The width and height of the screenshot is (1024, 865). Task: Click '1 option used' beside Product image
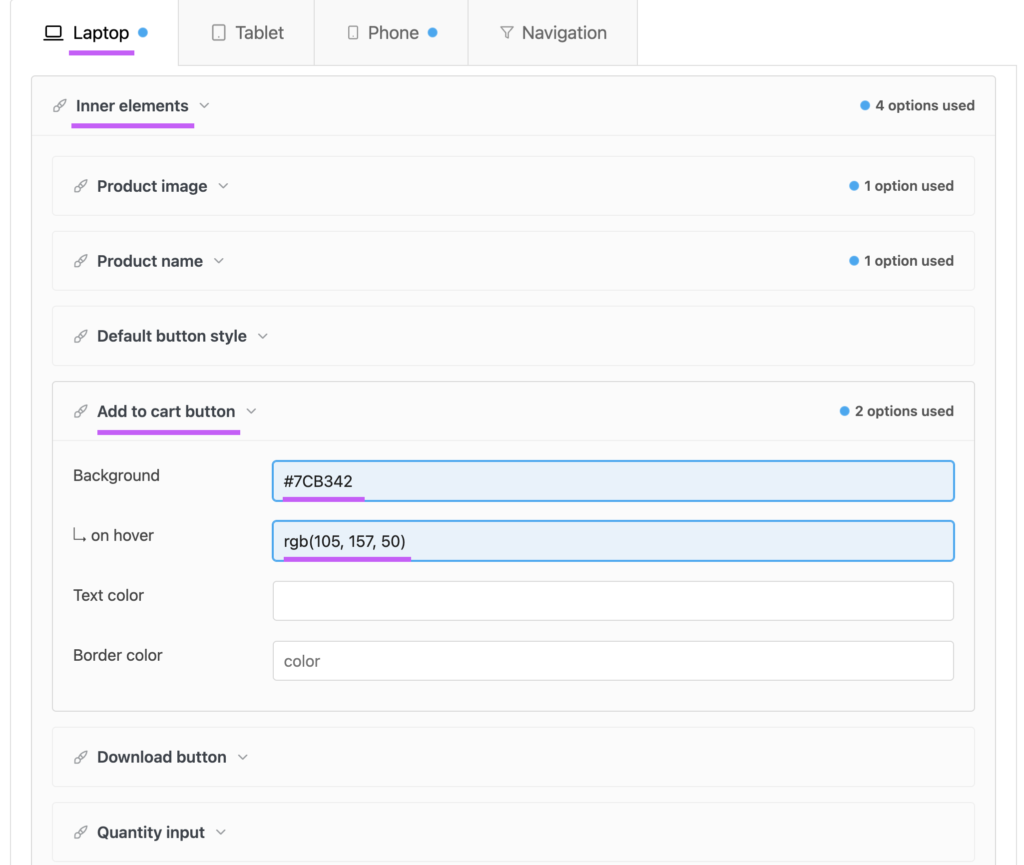tap(901, 186)
